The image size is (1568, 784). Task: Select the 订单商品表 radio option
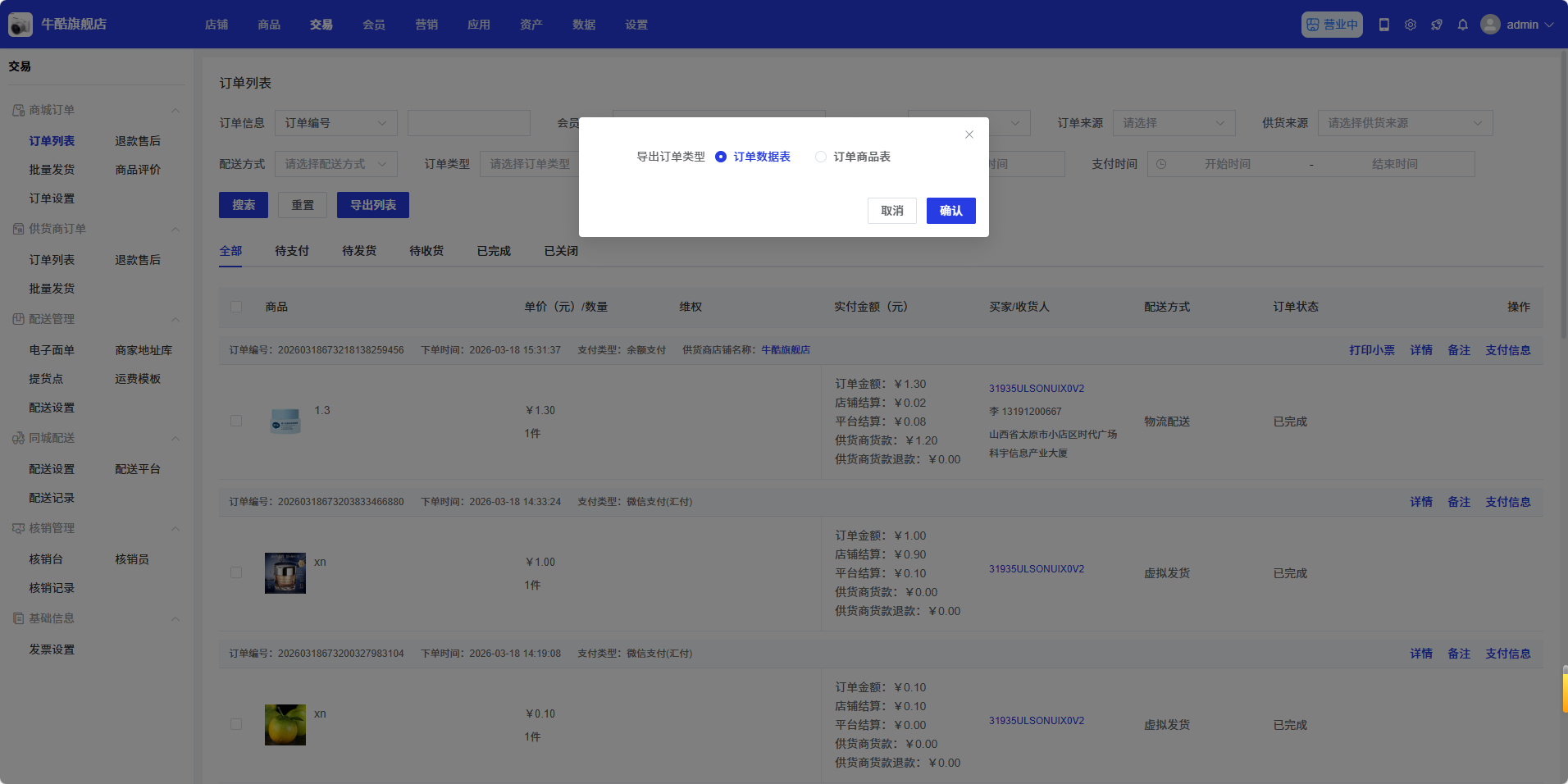click(821, 157)
